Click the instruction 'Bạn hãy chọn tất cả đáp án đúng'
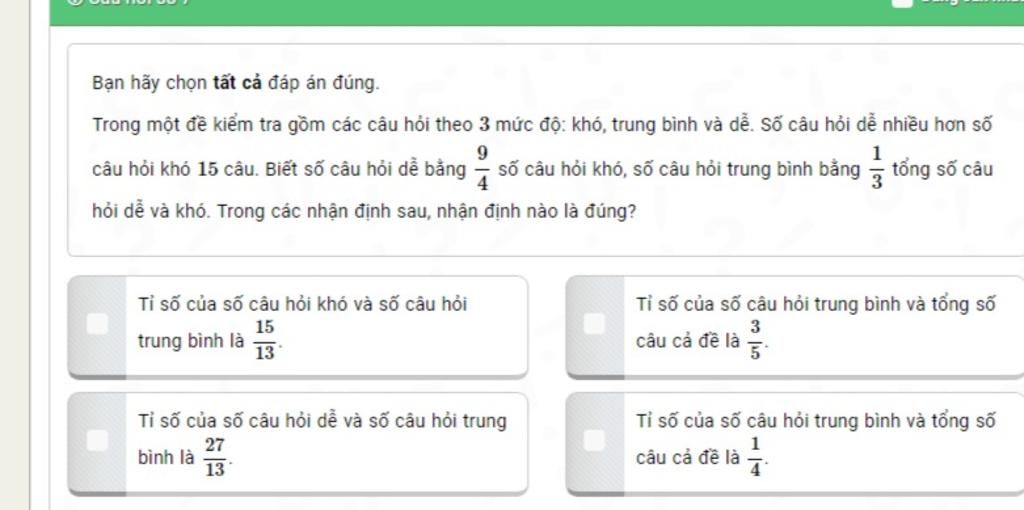The width and height of the screenshot is (1024, 510). click(236, 84)
